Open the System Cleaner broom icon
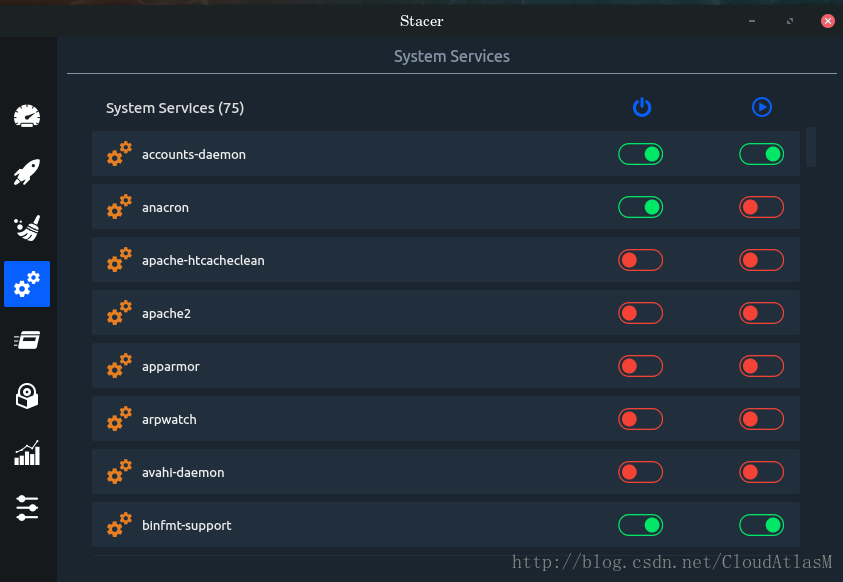The height and width of the screenshot is (582, 843). 27,228
